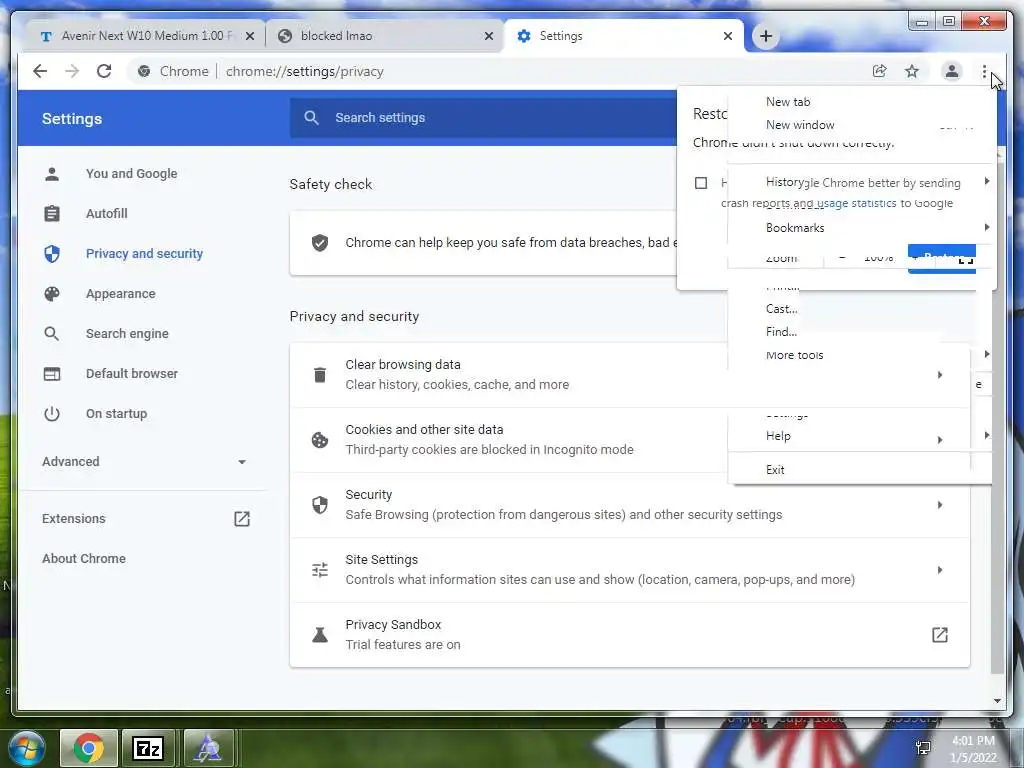The image size is (1024, 768).
Task: Open Privacy Sandbox
Action: pos(630,635)
